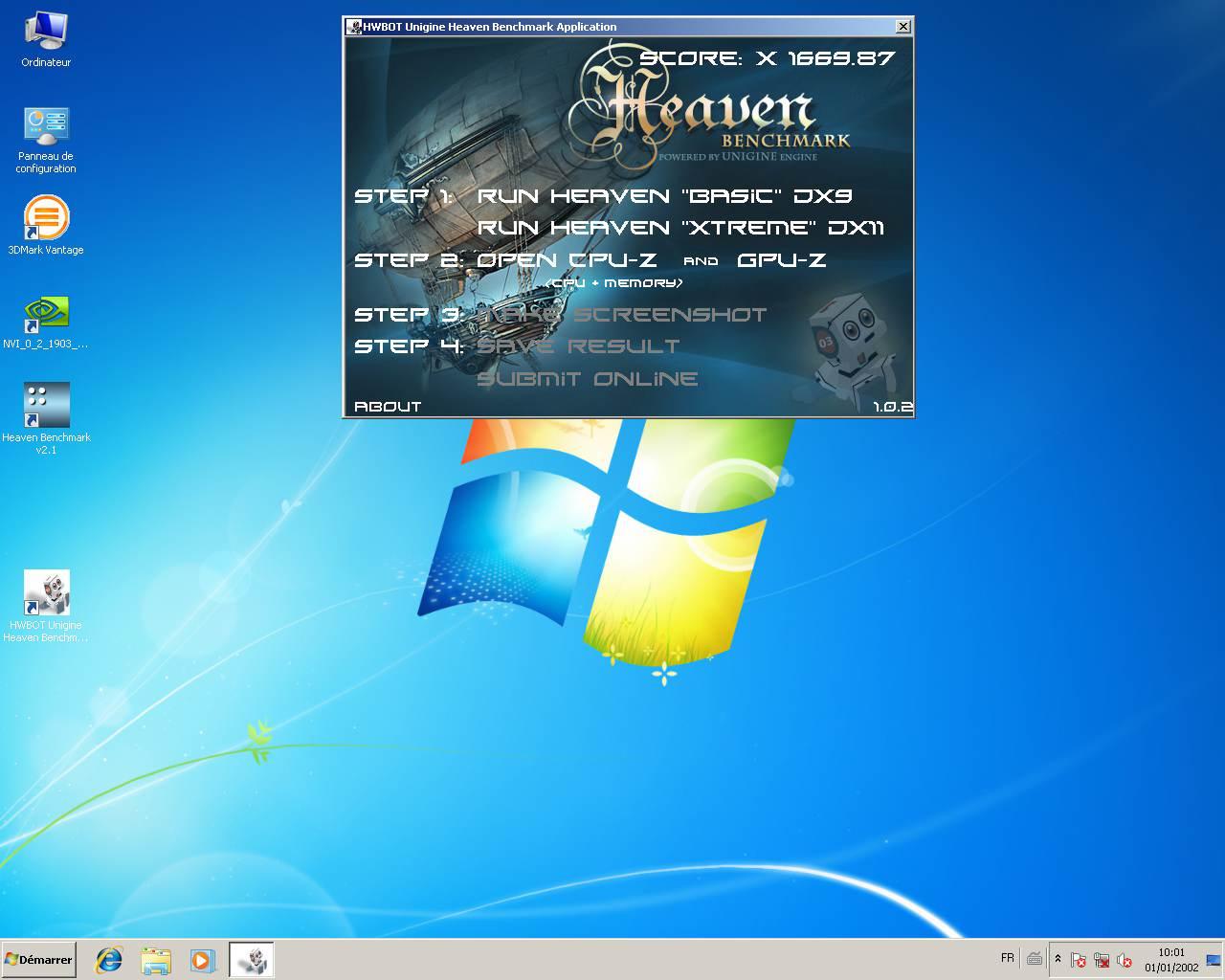Run Heaven "Xtreme" DX11 benchmark
This screenshot has height=980, width=1225.
pyautogui.click(x=680, y=228)
